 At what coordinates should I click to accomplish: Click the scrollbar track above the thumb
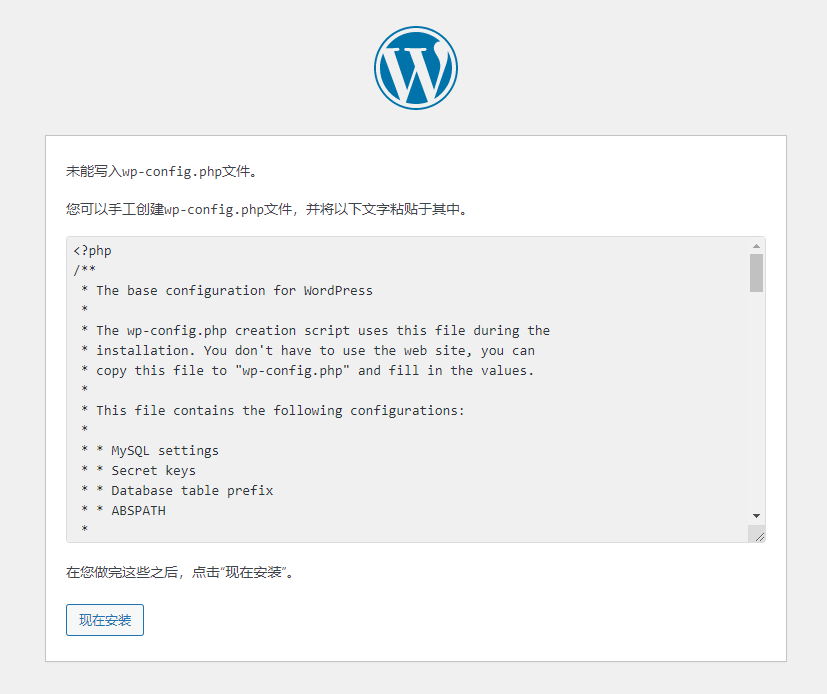(757, 252)
